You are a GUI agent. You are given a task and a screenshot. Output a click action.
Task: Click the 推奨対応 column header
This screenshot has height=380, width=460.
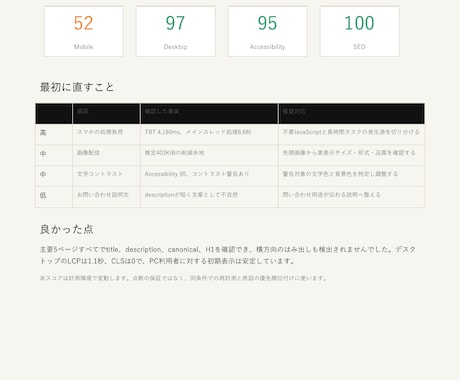point(351,114)
